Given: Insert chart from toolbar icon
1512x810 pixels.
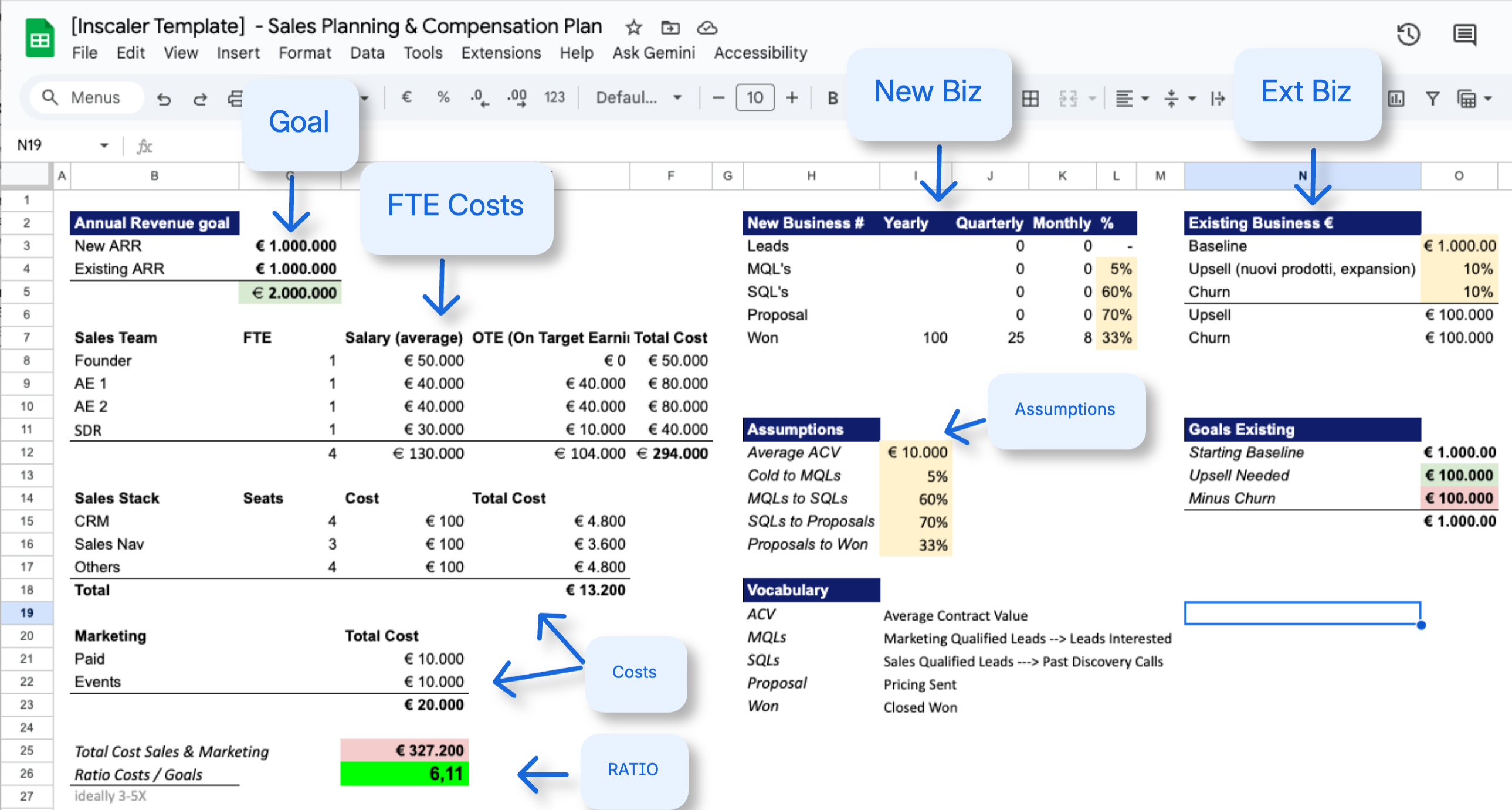Looking at the screenshot, I should pyautogui.click(x=1396, y=99).
